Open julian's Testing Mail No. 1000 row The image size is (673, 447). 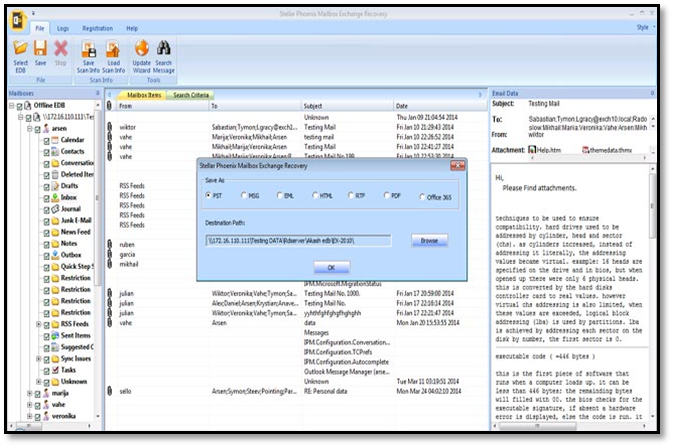click(294, 293)
